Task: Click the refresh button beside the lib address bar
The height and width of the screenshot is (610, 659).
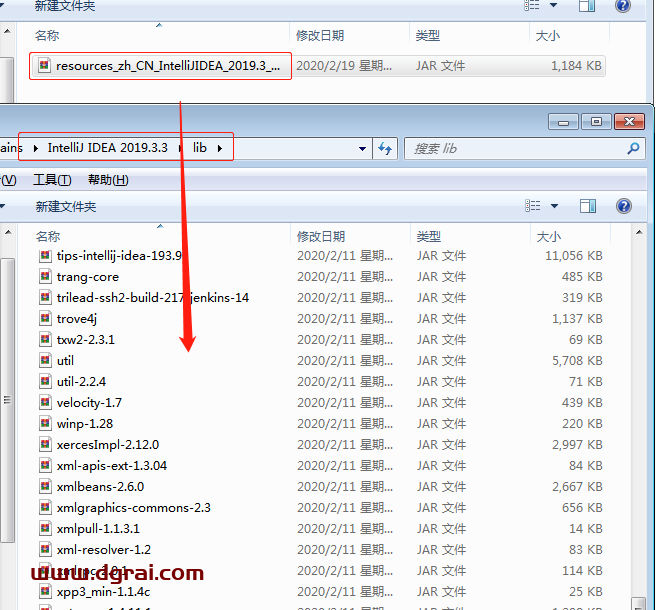Action: tap(385, 148)
